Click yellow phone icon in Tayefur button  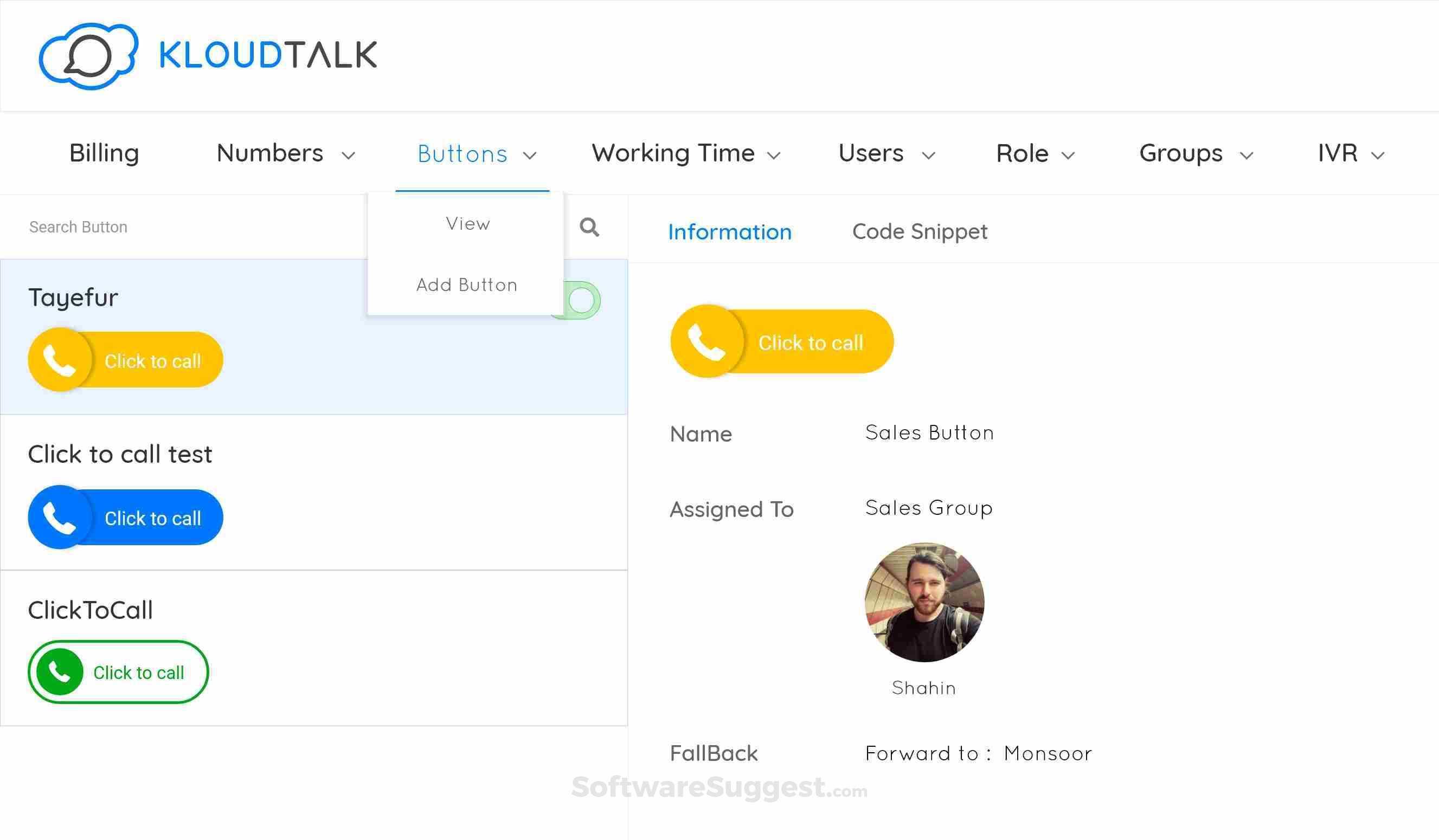tap(60, 360)
